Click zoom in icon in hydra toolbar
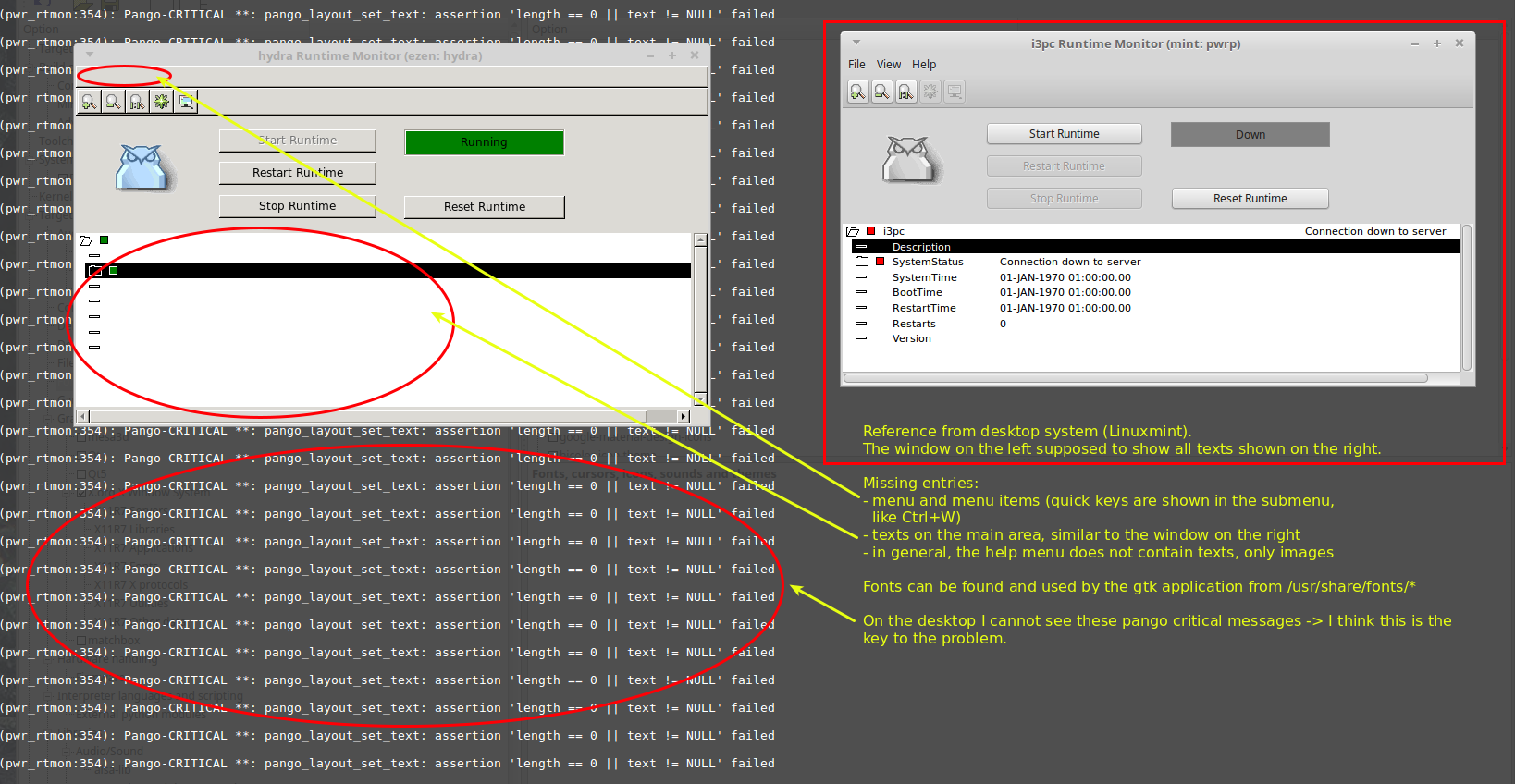 pos(89,102)
